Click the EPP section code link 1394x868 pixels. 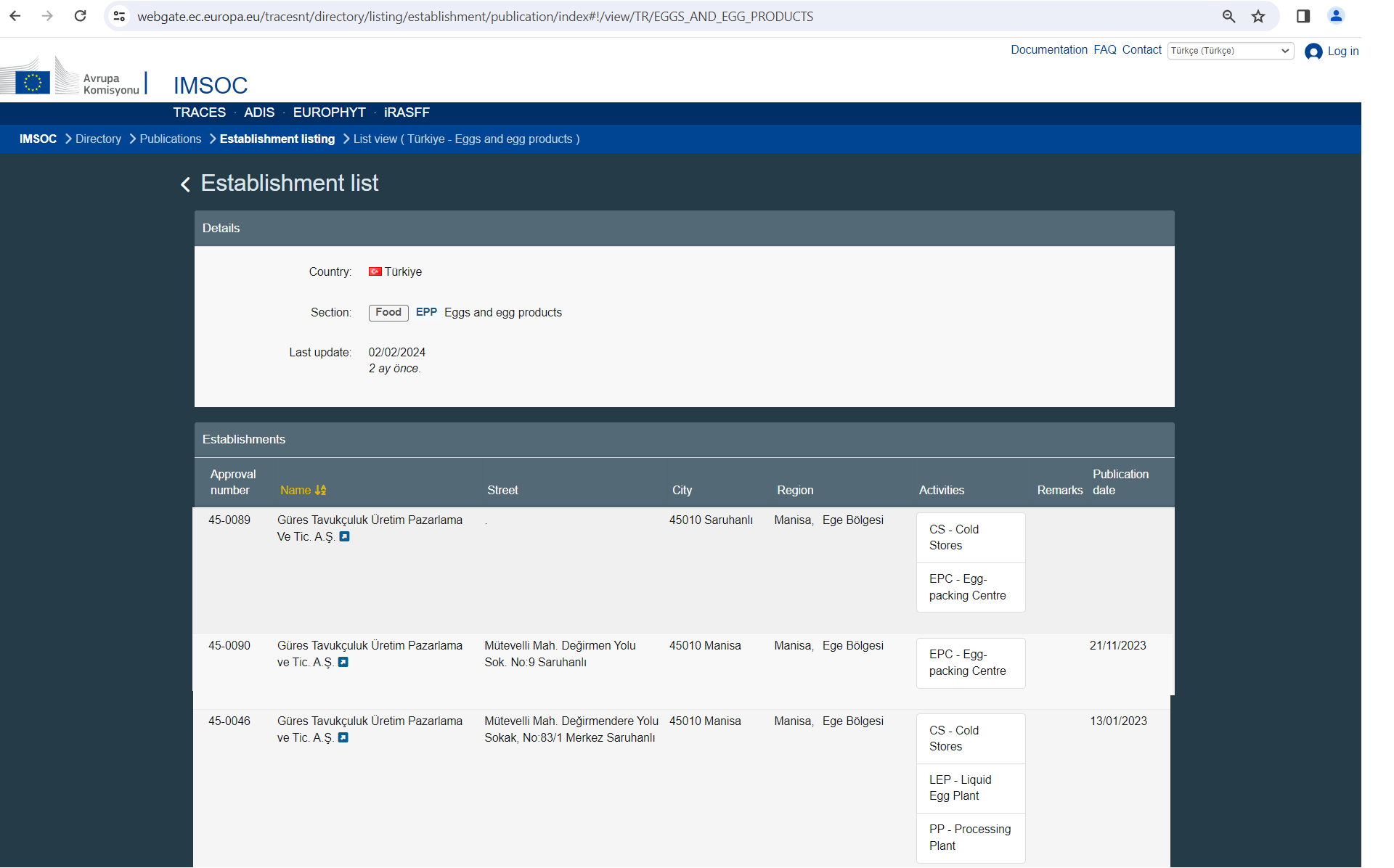pos(426,312)
